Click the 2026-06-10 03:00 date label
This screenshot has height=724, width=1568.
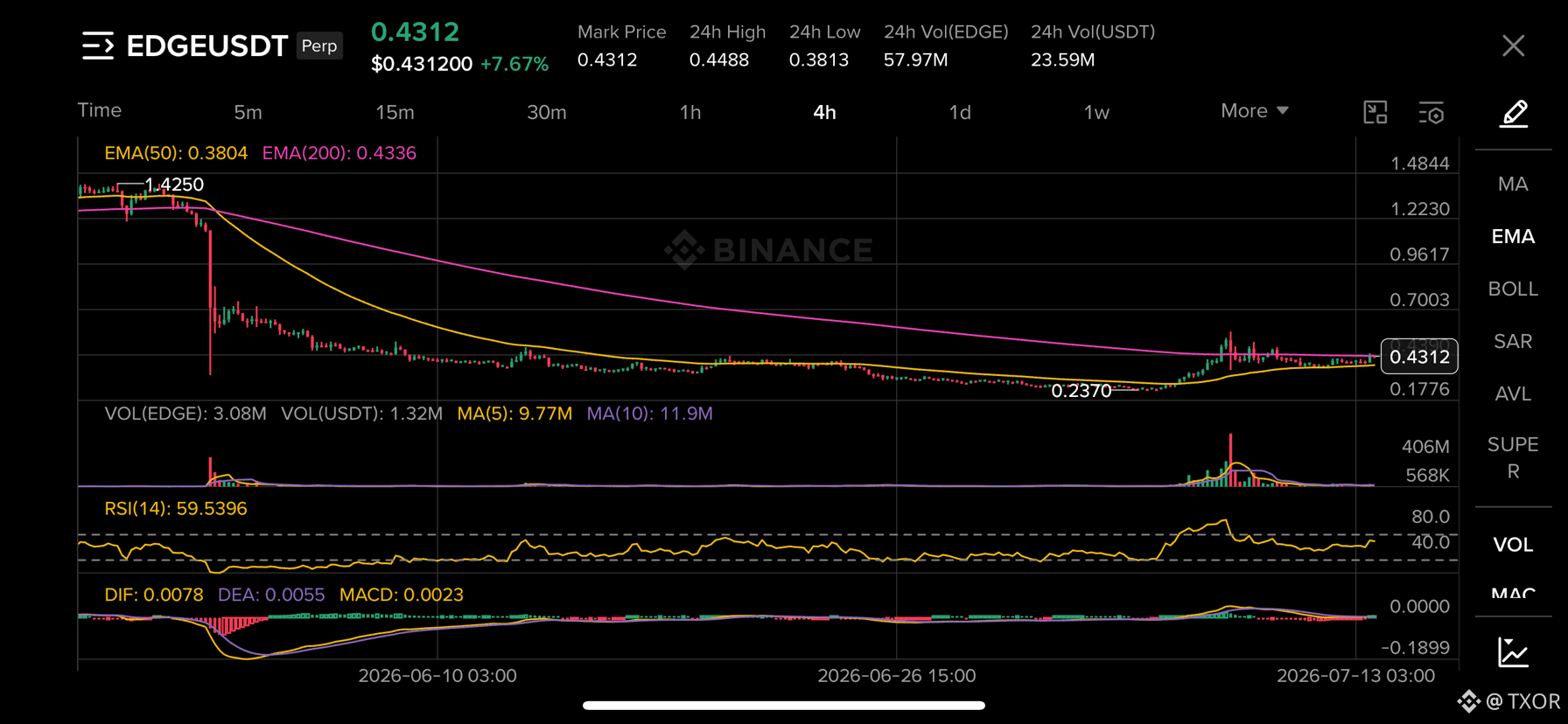click(437, 676)
